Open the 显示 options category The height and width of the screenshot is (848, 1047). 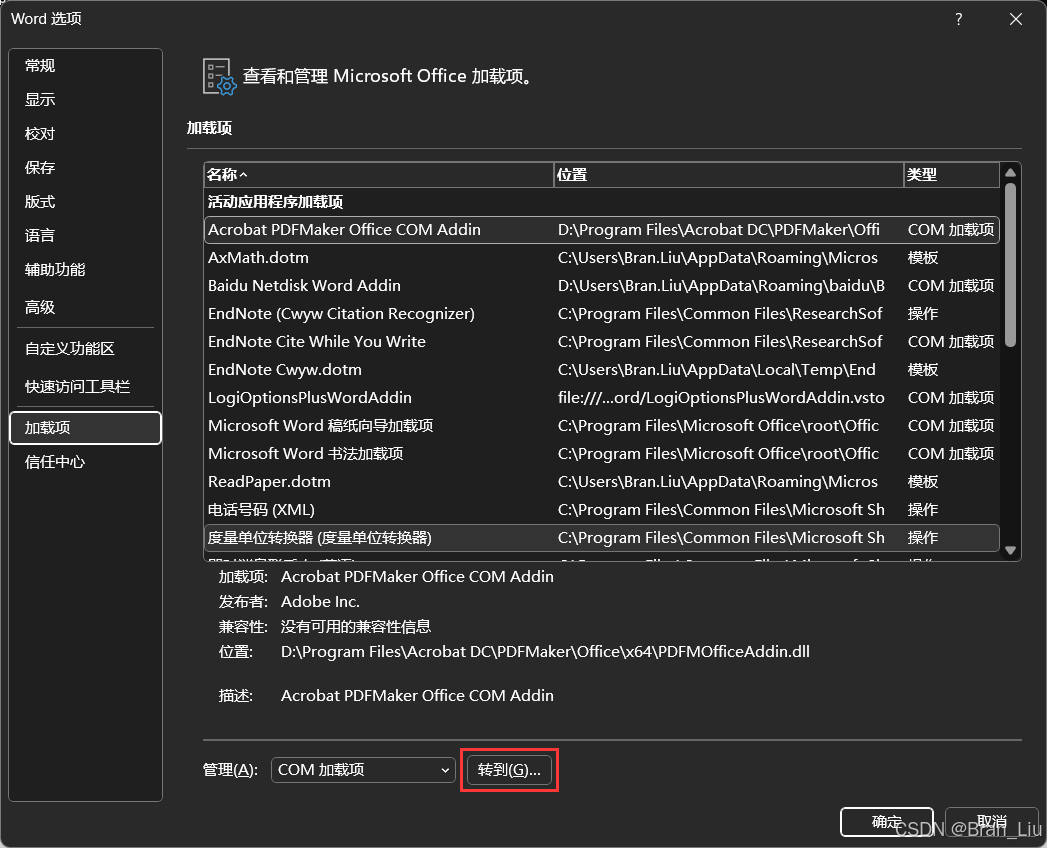(x=85, y=99)
